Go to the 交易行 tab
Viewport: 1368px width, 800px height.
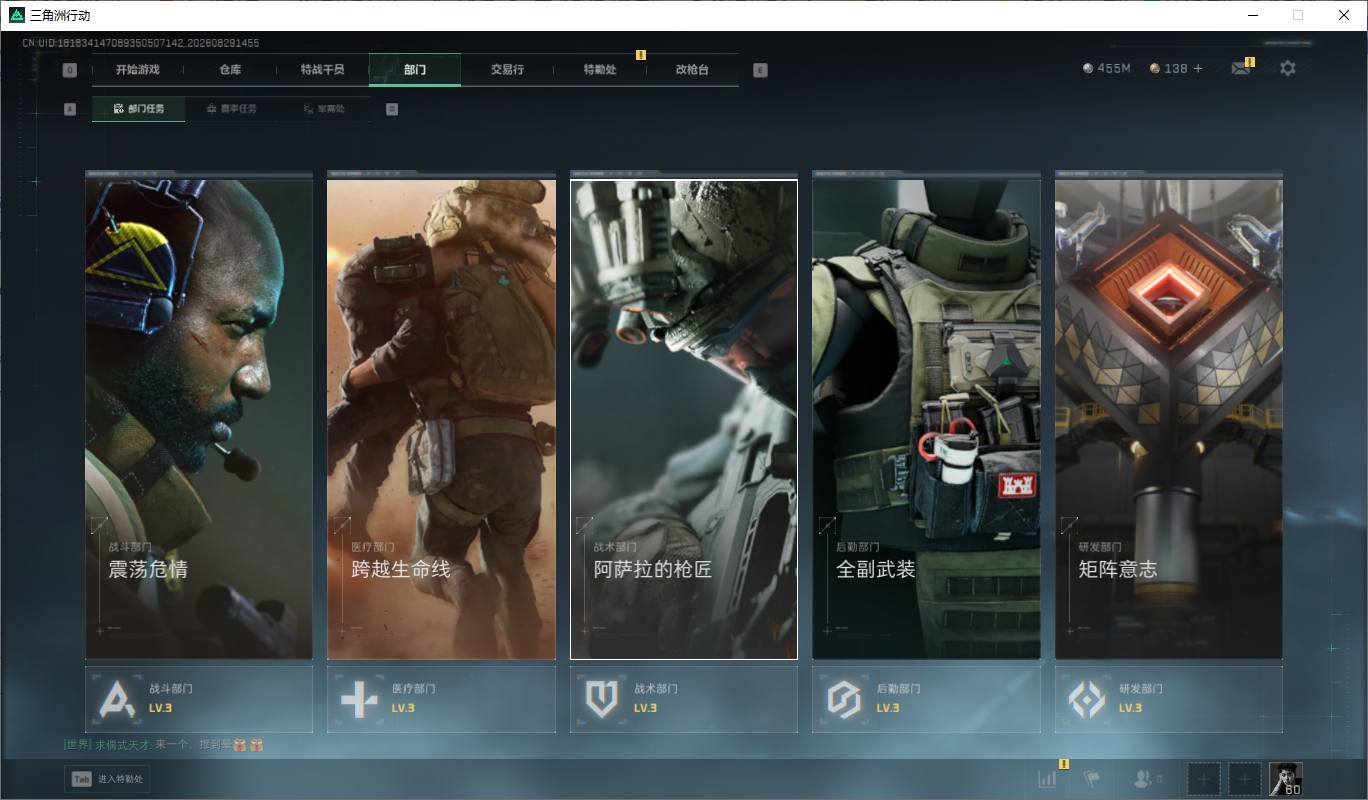[x=507, y=70]
